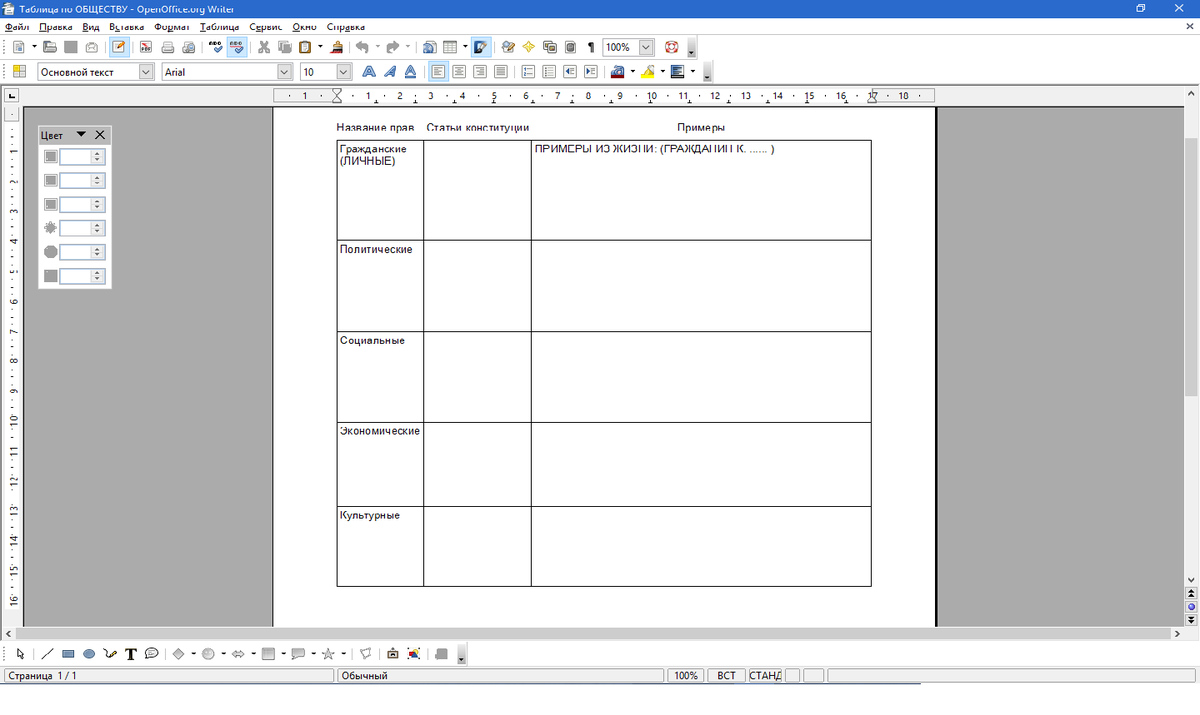
Task: Toggle AutoSpellcheck button
Action: 237,47
